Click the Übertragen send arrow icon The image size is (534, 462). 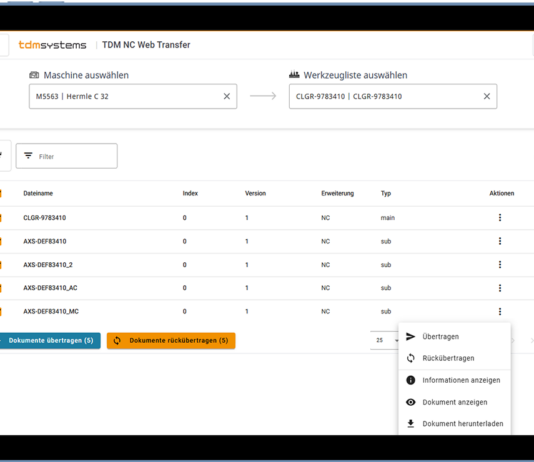[x=411, y=336]
